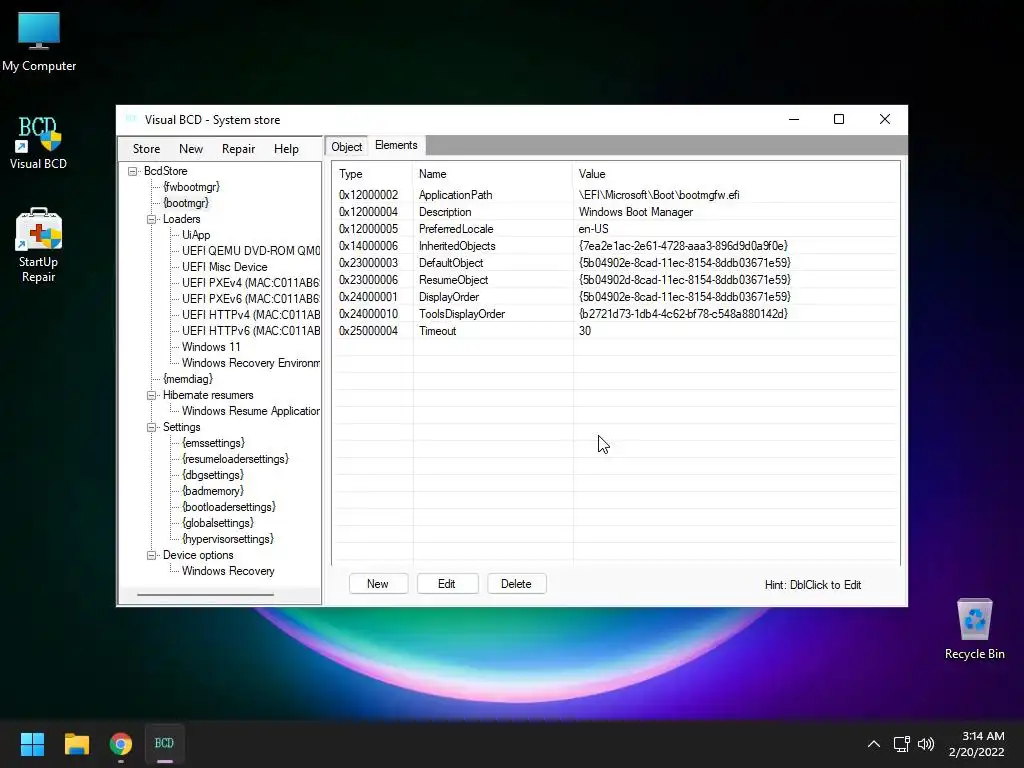
Task: Select Windows Recovery under Device options
Action: point(228,571)
